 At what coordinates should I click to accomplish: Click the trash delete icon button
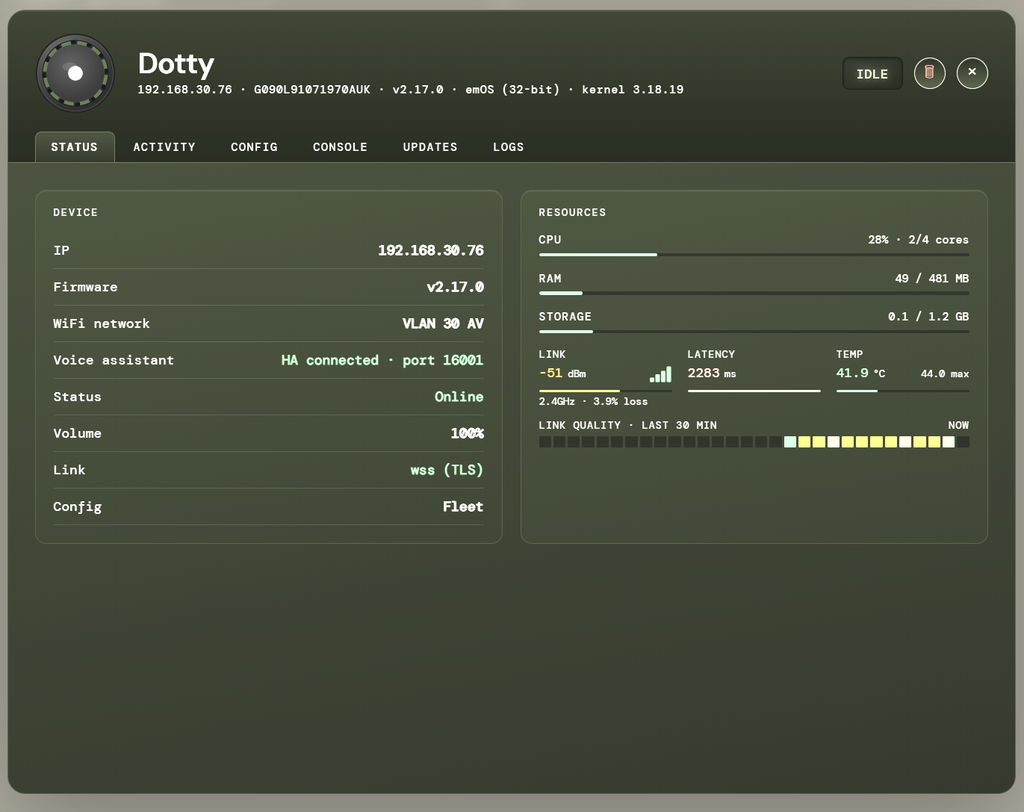[929, 73]
